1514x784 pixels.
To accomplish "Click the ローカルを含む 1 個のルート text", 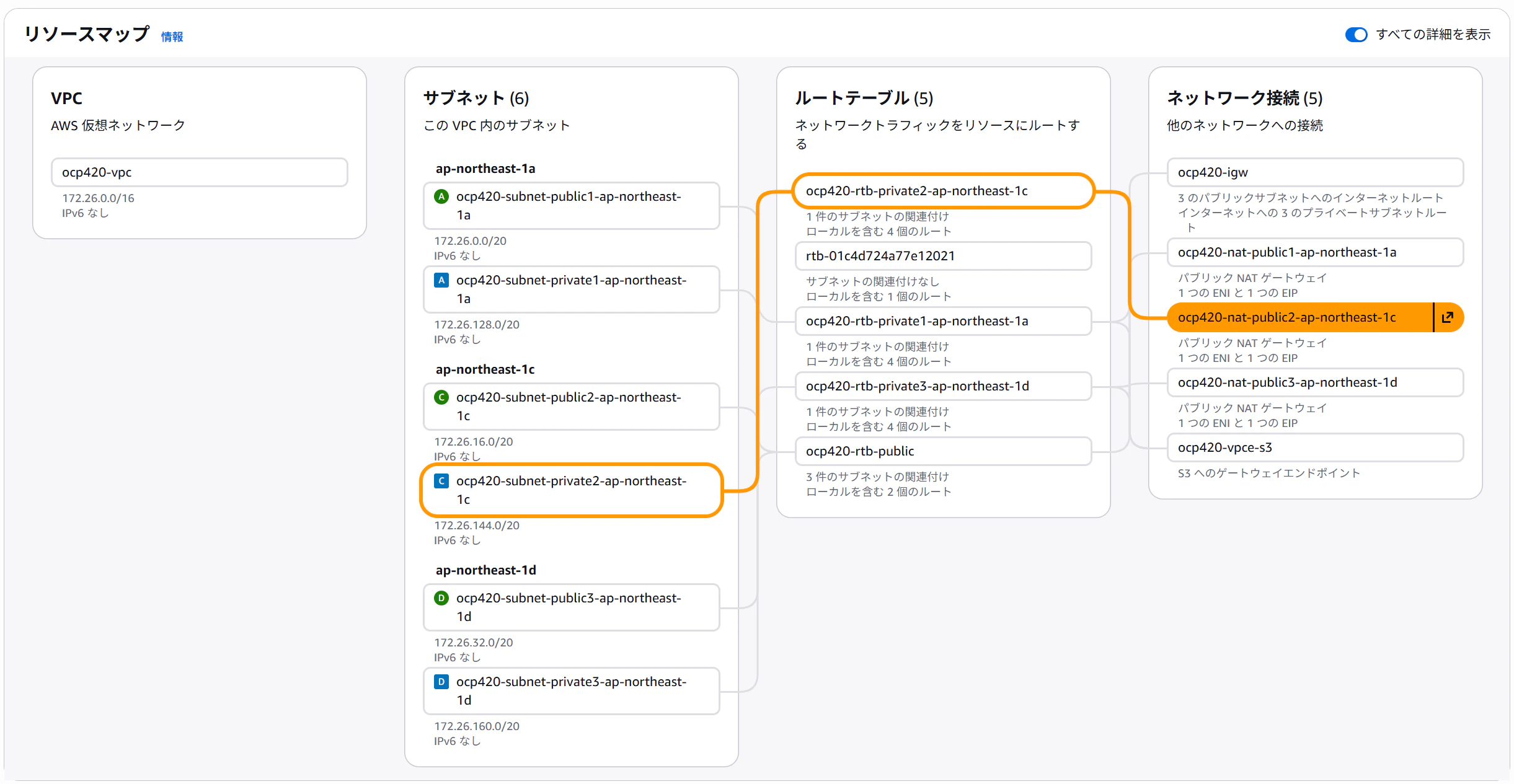I will click(879, 297).
